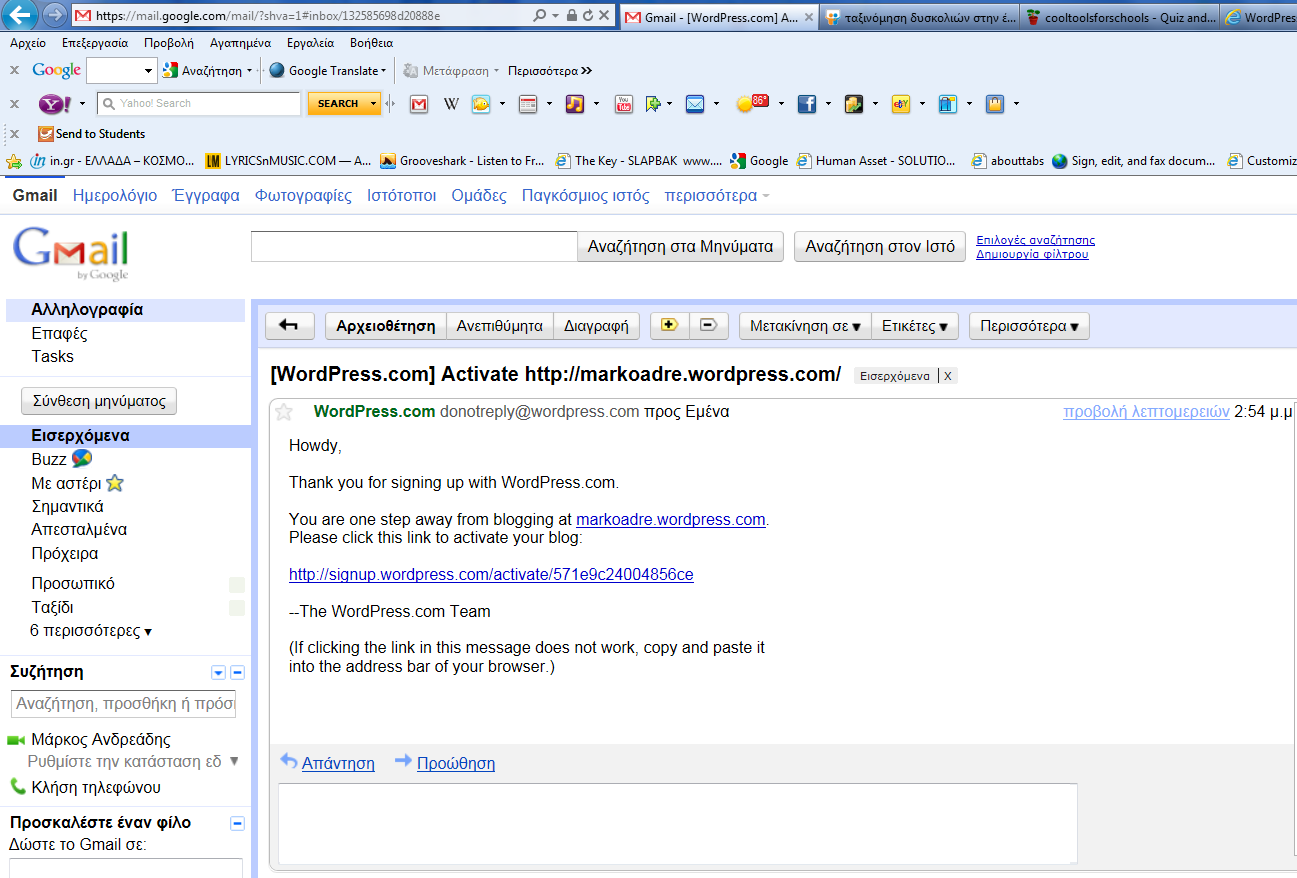
Task: Click the reply arrow icon
Action: tap(289, 761)
